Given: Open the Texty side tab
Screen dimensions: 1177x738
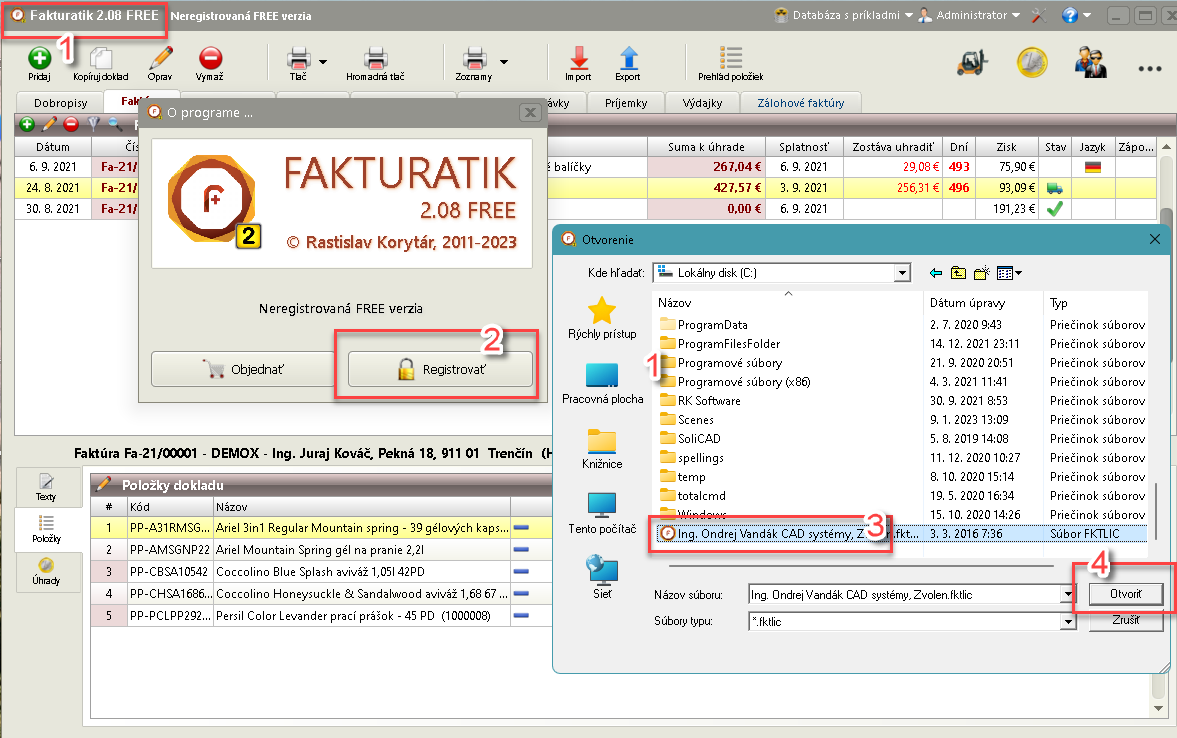Looking at the screenshot, I should coord(46,486).
